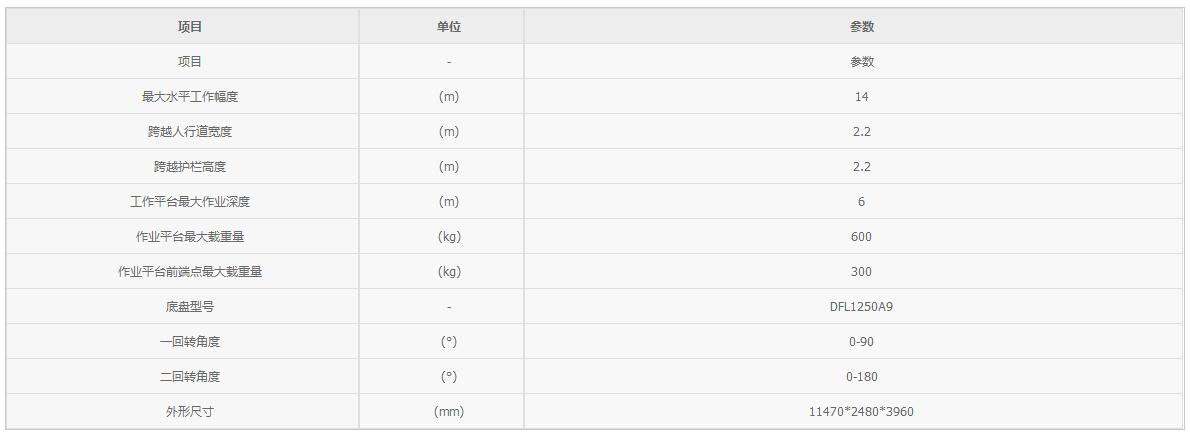Select the dimensions 11470*2480*3960 cell
The width and height of the screenshot is (1190, 437).
click(861, 412)
